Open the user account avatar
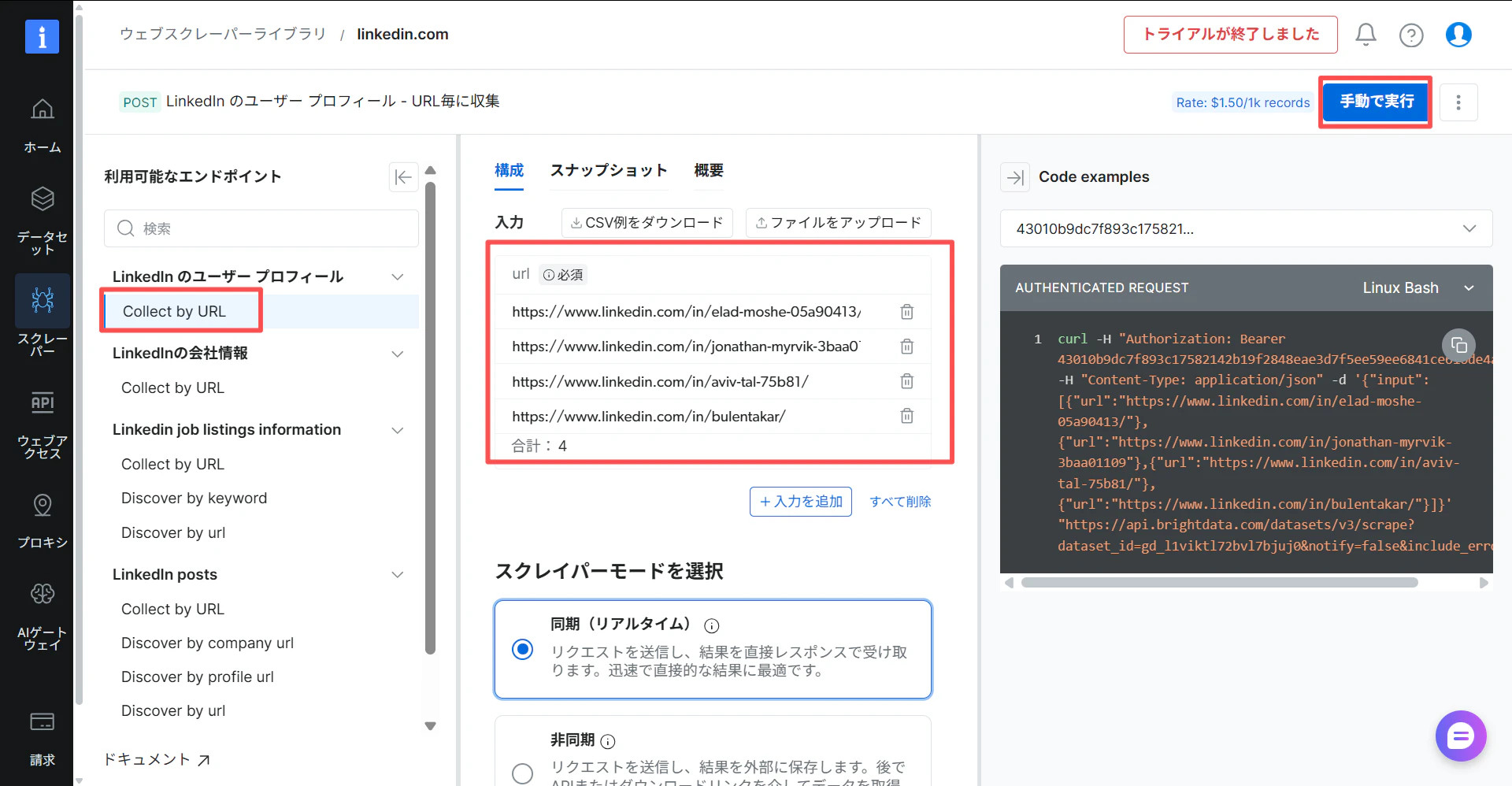Screen dimensions: 1512x786 (1458, 35)
